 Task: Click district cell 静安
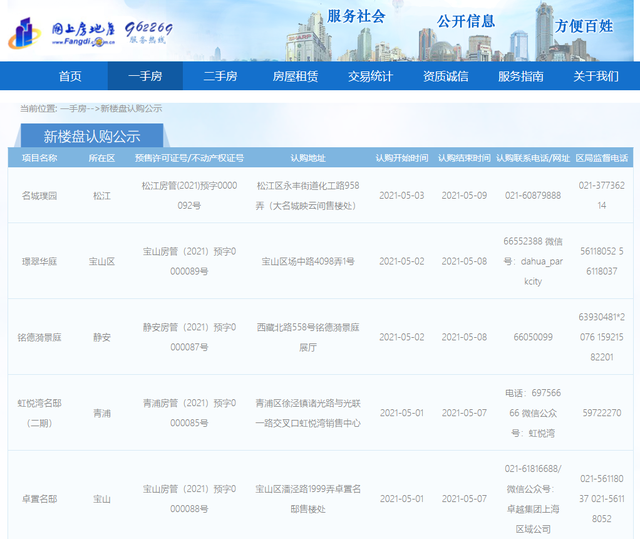pyautogui.click(x=102, y=337)
